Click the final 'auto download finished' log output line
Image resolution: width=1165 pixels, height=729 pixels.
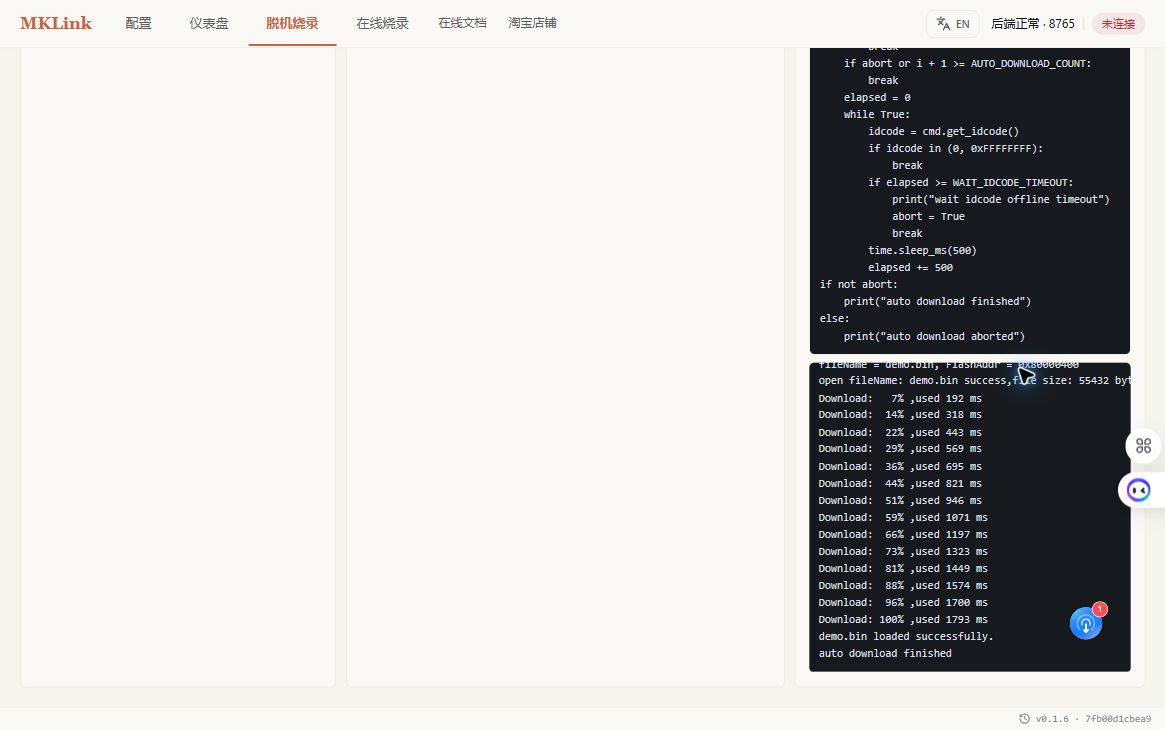(x=885, y=653)
